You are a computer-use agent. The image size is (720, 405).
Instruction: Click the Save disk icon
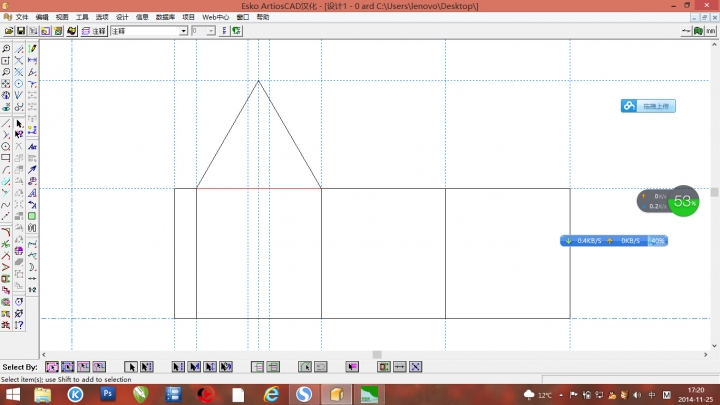click(20, 31)
